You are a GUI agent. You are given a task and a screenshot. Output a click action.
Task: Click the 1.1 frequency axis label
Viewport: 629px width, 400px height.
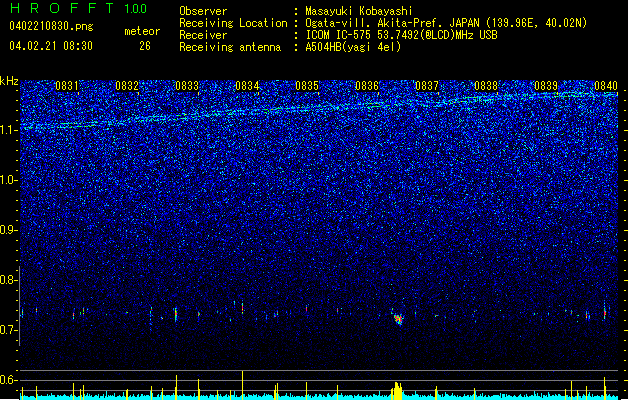tap(8, 130)
